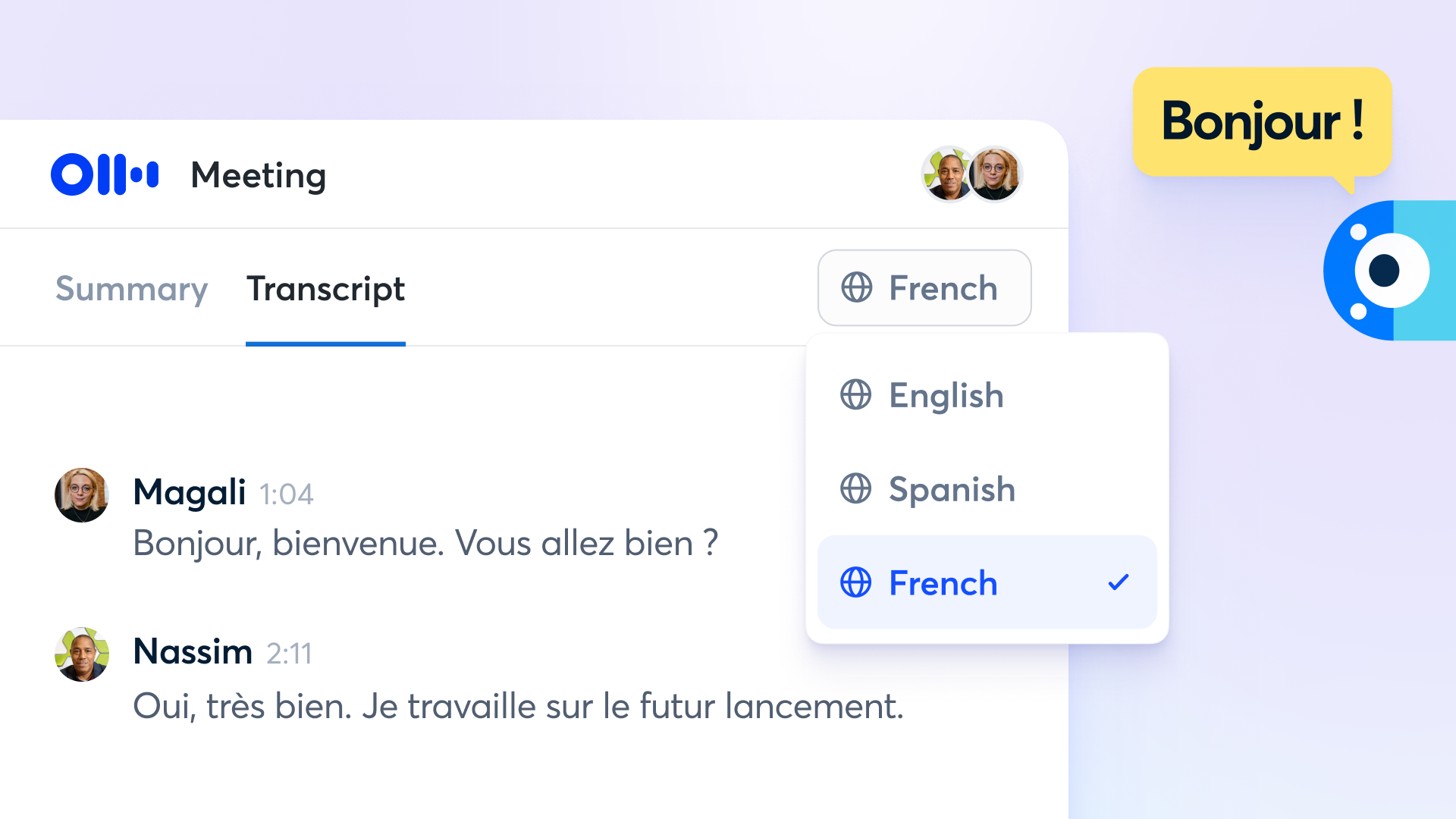Open the Transcript tab
Screen dimensions: 1456x819
[325, 289]
